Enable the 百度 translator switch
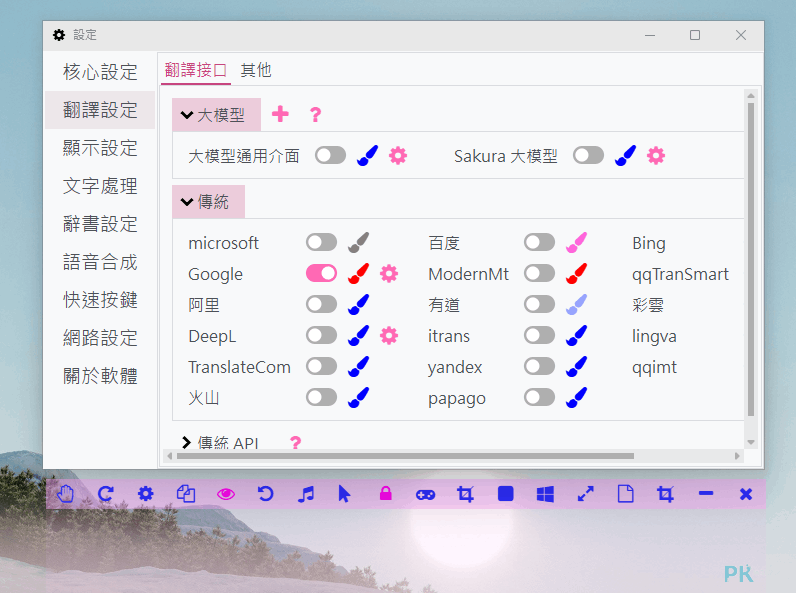Image resolution: width=796 pixels, height=593 pixels. point(540,242)
